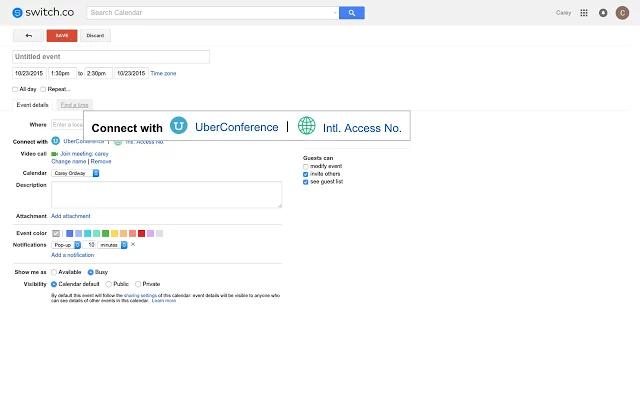Click the Untitled event title field
Image resolution: width=640 pixels, height=400 pixels.
tap(111, 57)
